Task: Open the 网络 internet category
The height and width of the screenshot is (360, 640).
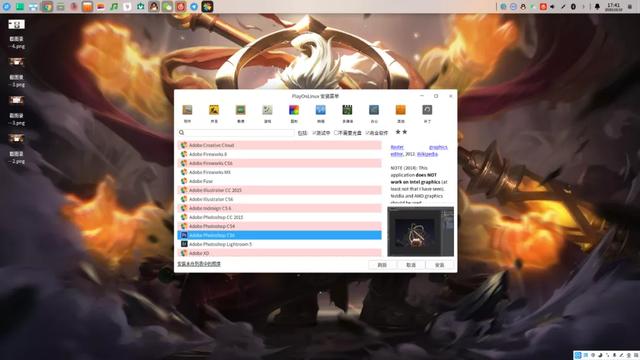Action: (320, 113)
